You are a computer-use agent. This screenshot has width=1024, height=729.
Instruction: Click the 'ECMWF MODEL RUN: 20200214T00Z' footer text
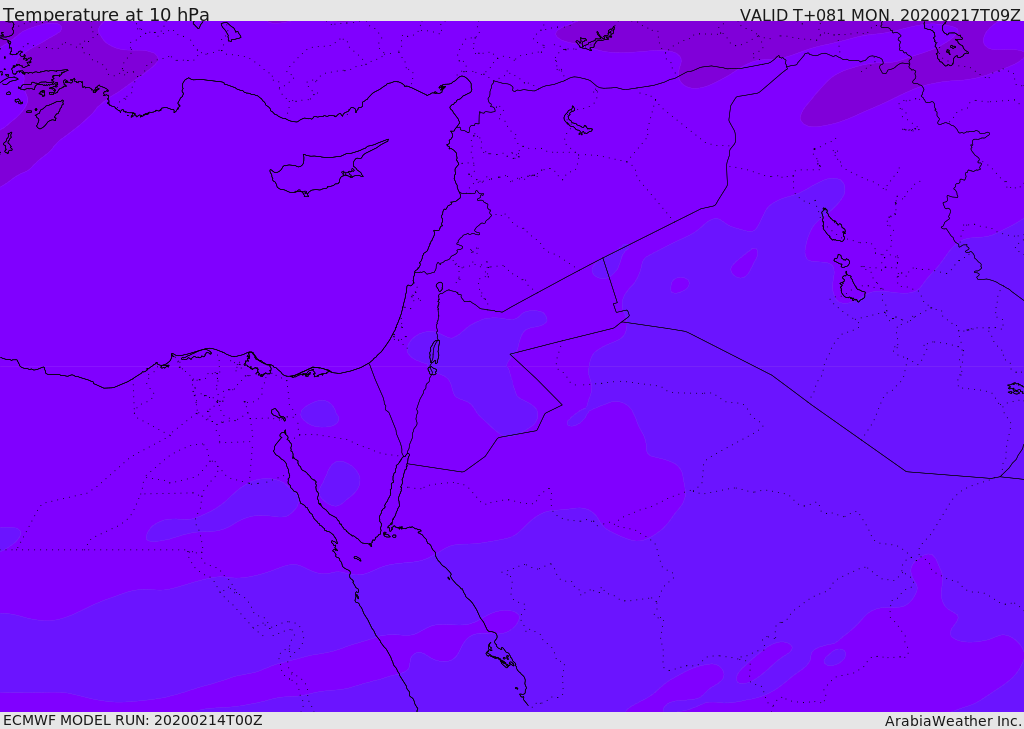click(x=133, y=720)
